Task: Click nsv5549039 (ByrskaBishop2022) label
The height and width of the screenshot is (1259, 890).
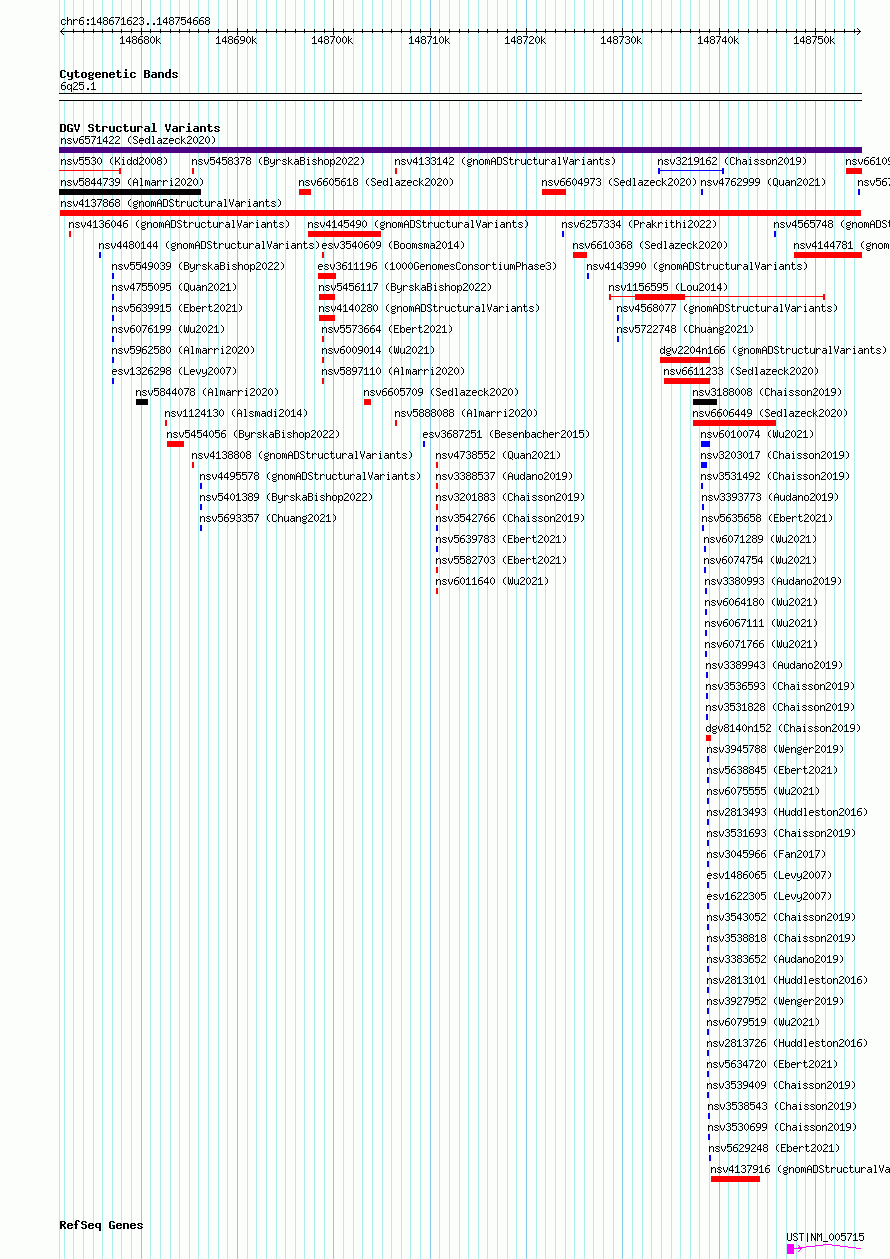Action: (x=198, y=266)
